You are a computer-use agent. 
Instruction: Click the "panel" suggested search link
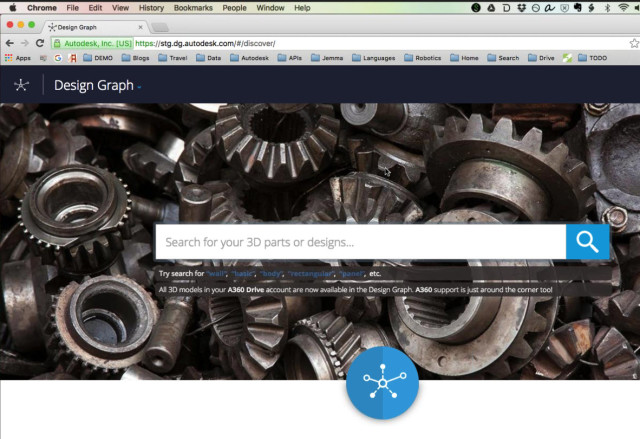point(351,274)
